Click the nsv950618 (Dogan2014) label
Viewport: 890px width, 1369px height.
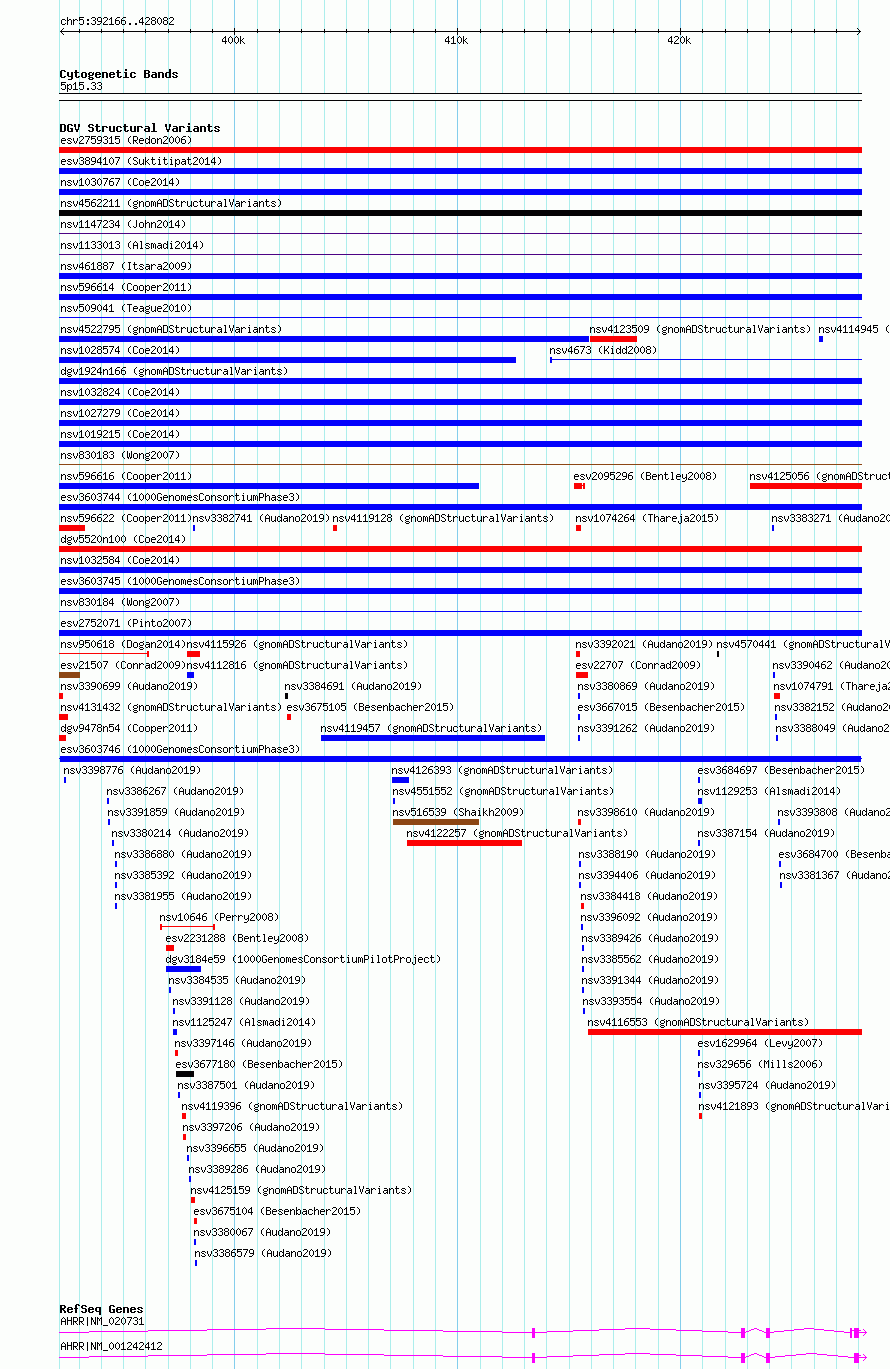[122, 644]
